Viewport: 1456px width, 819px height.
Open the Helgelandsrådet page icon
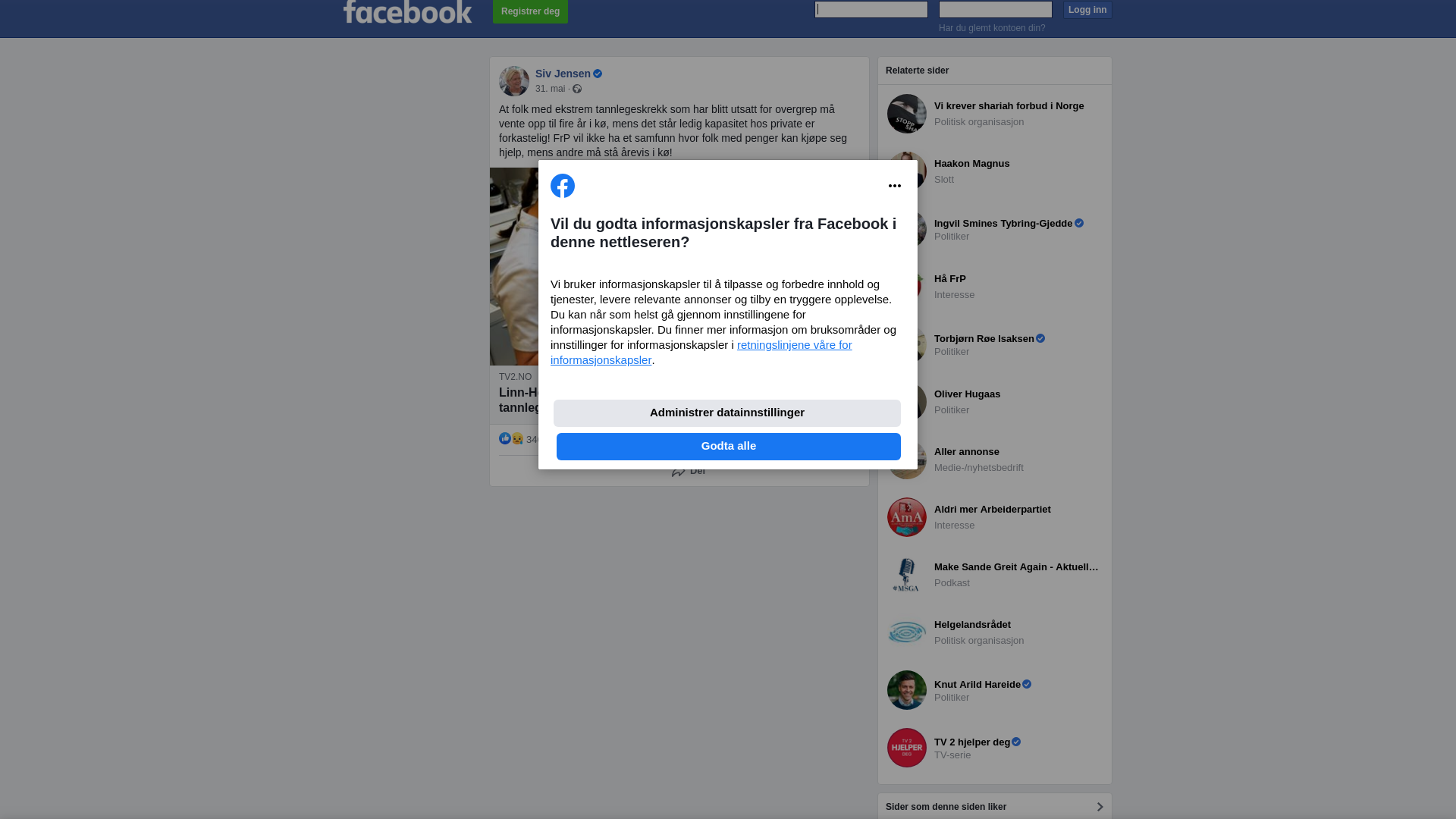907,632
